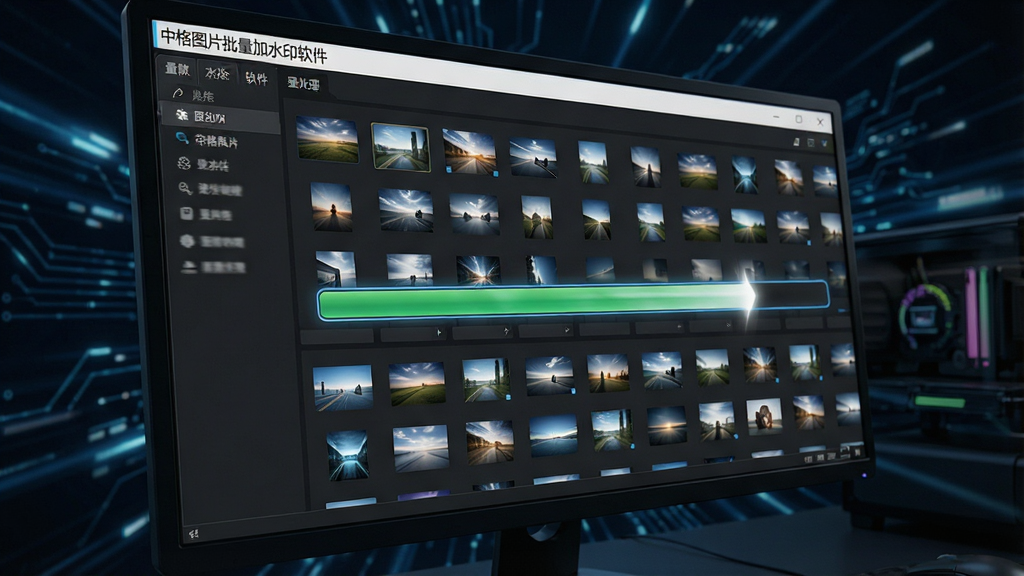Image resolution: width=1024 pixels, height=576 pixels.
Task: Open the thumbnail showing two people embracing
Action: [763, 417]
